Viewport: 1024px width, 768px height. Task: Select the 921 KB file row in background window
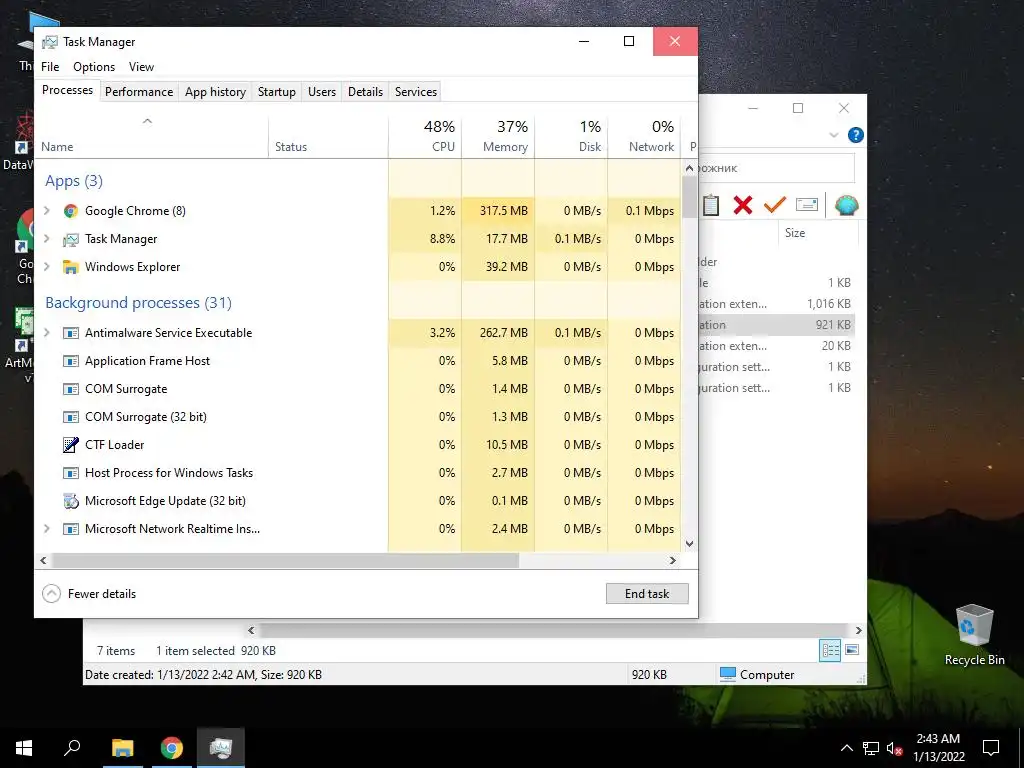point(777,325)
